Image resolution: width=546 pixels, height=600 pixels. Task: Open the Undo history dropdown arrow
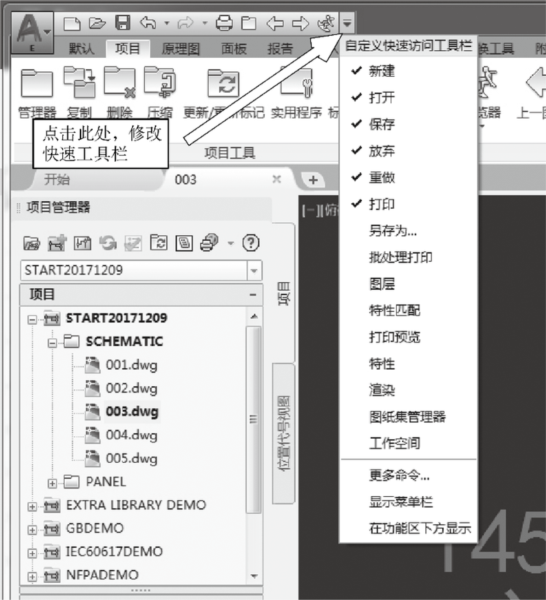[x=167, y=23]
